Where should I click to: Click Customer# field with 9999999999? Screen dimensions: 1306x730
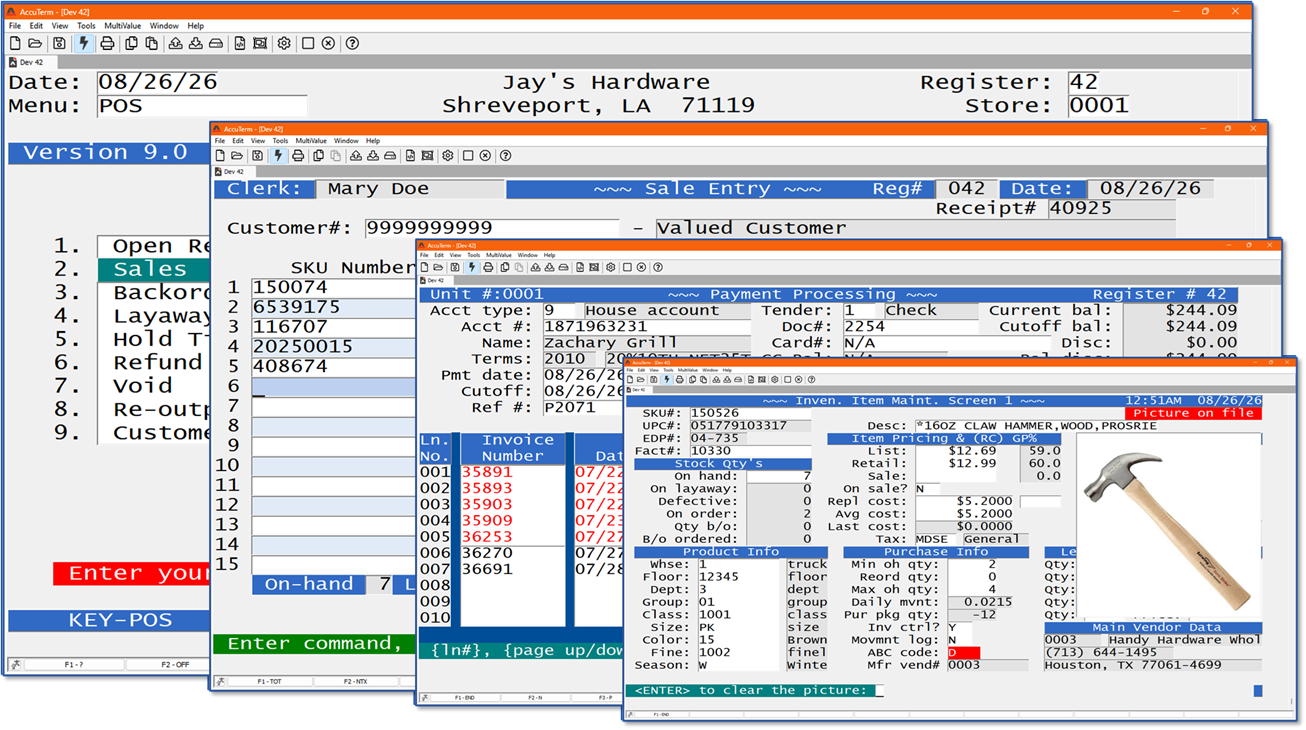point(492,228)
